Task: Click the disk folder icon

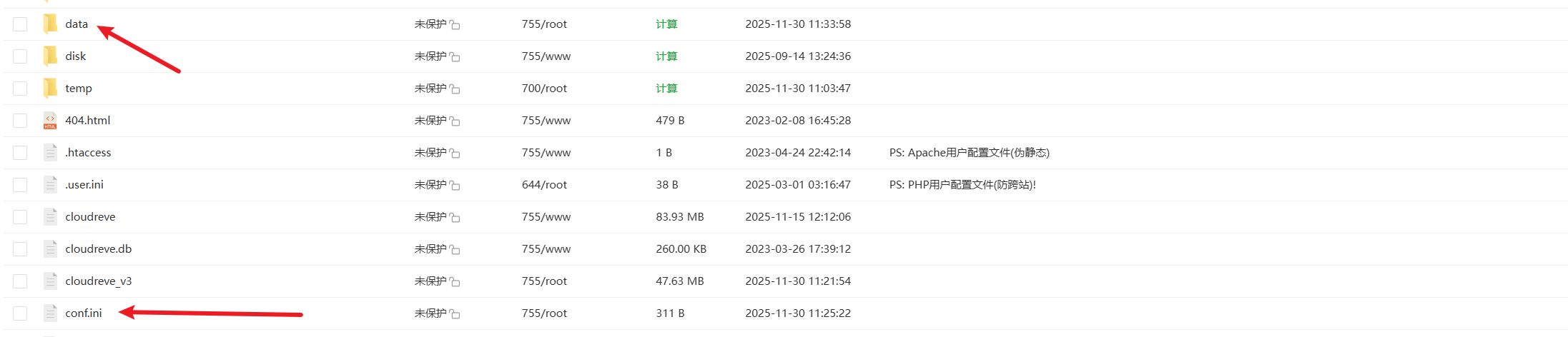Action: coord(50,56)
